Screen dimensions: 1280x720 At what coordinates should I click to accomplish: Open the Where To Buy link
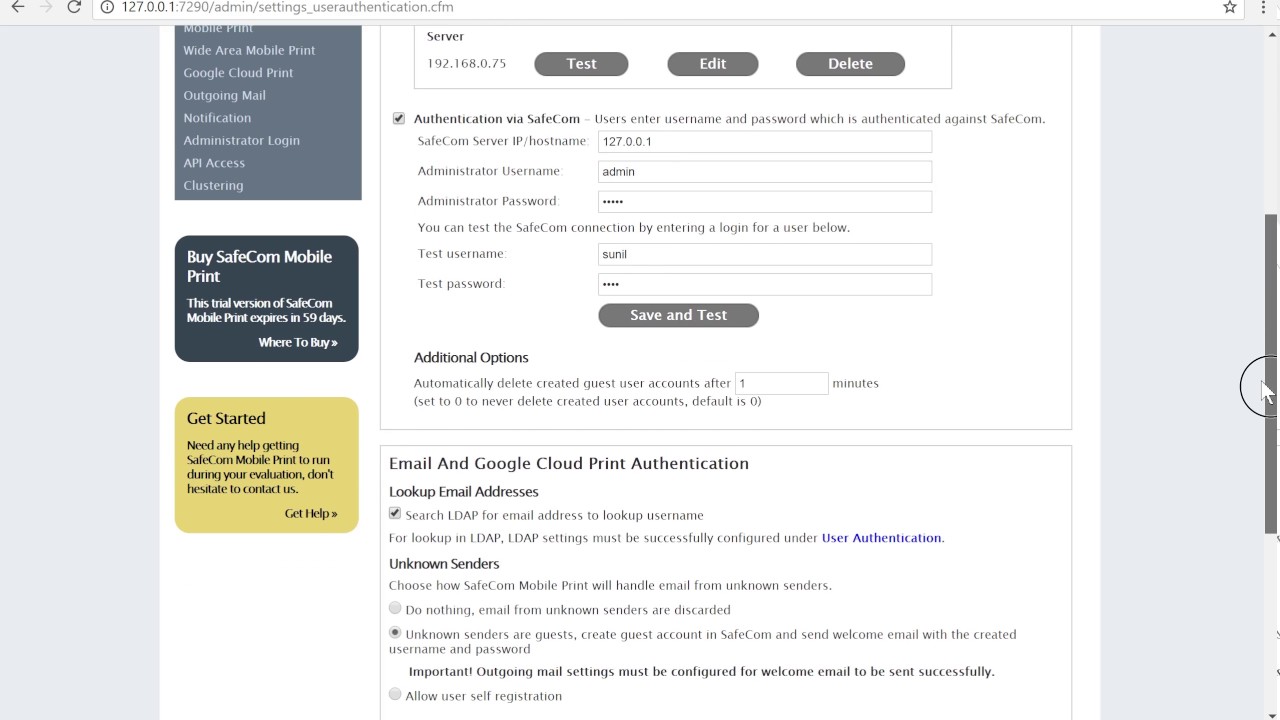tap(297, 342)
